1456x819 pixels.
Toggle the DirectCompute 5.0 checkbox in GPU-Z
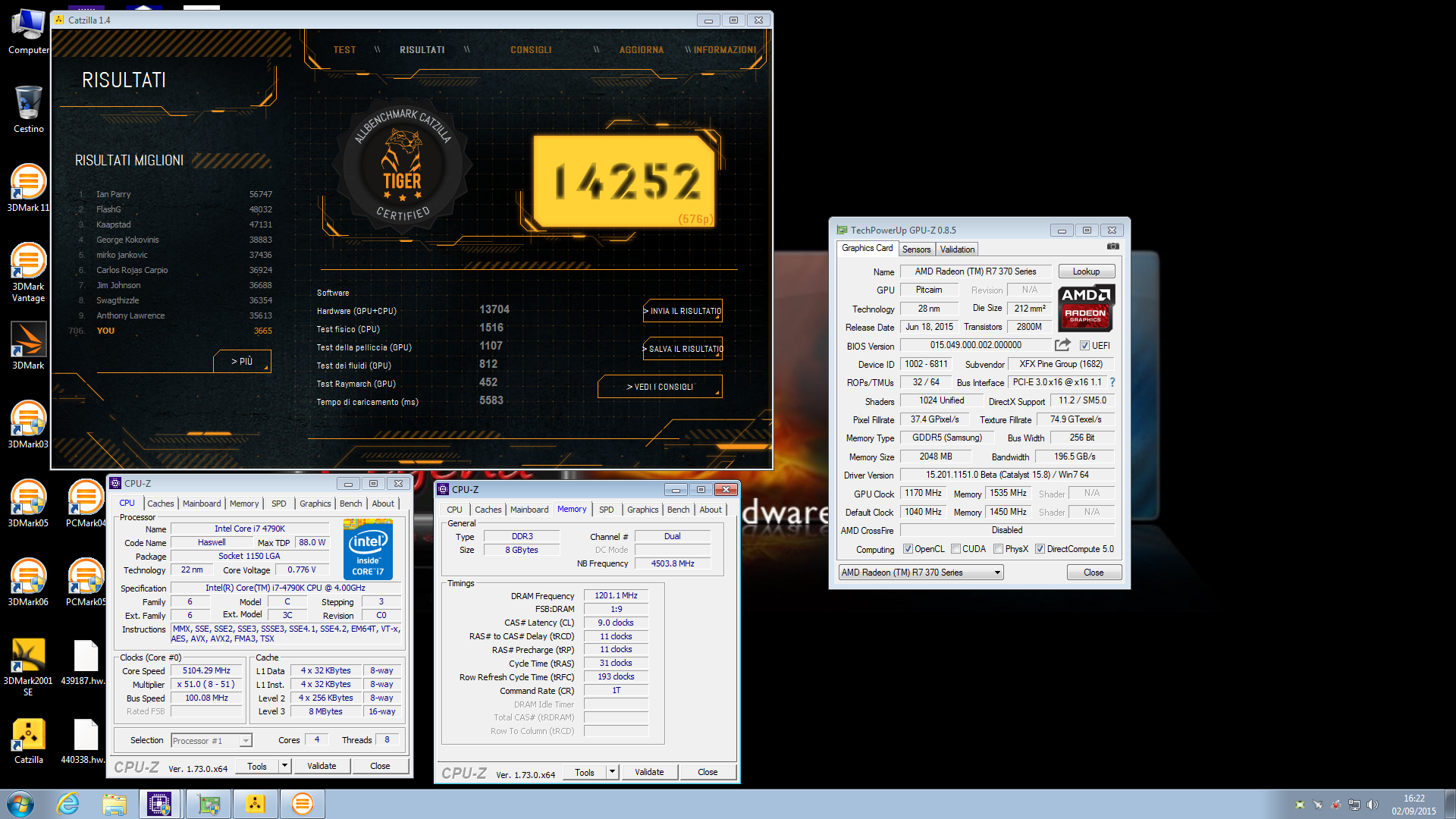click(x=1040, y=549)
